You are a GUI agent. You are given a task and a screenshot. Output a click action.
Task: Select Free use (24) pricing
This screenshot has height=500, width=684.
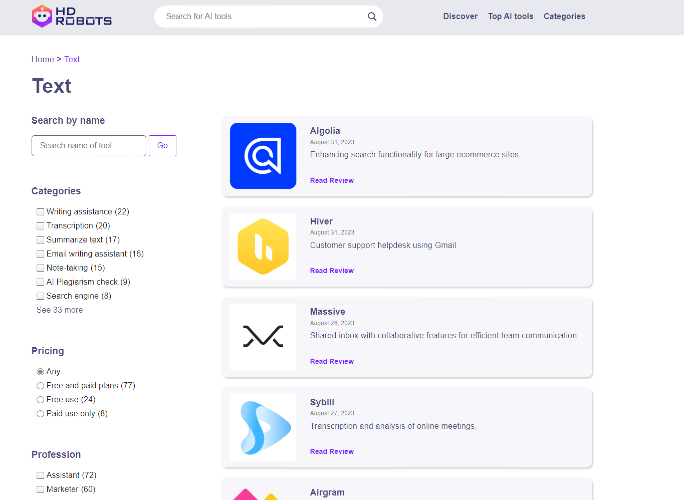click(x=40, y=399)
